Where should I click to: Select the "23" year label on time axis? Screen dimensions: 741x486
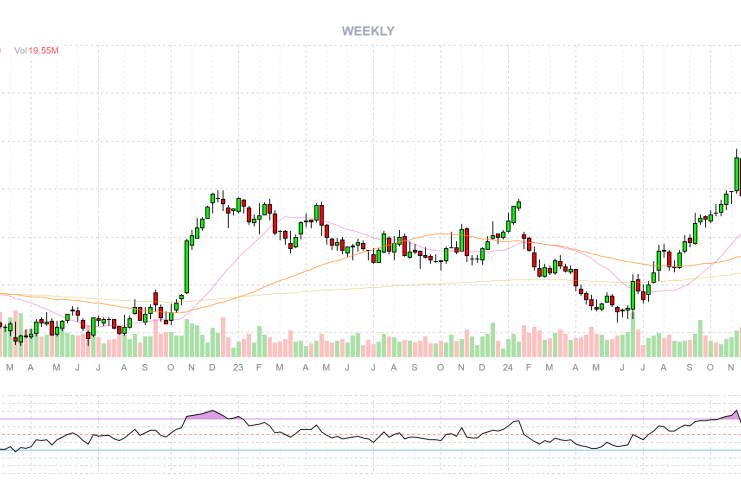tap(237, 368)
